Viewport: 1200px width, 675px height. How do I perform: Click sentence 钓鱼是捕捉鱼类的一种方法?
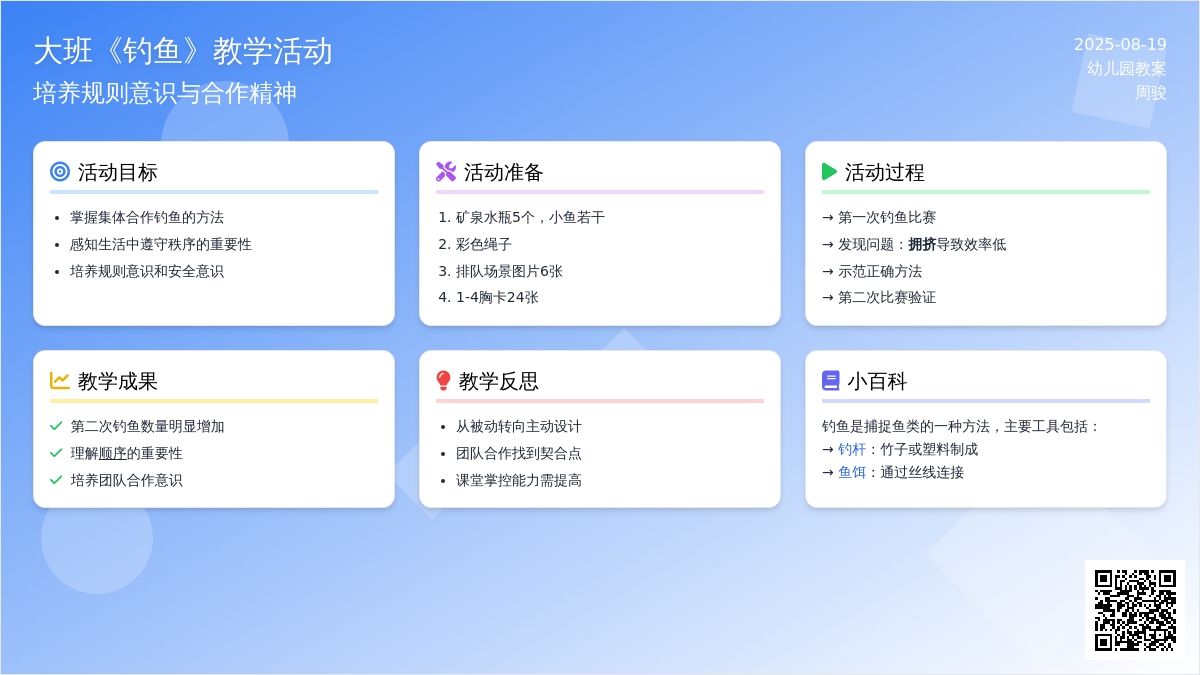click(x=906, y=426)
